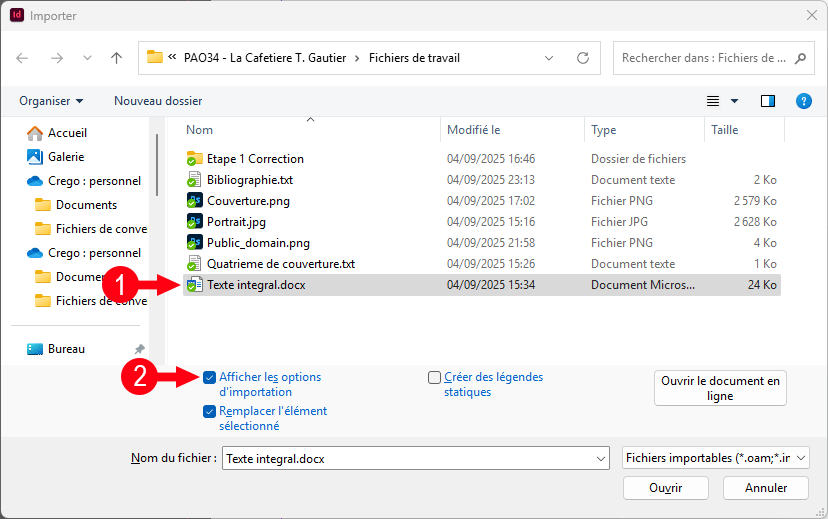
Task: Click the Couverture.png file icon
Action: tap(195, 201)
